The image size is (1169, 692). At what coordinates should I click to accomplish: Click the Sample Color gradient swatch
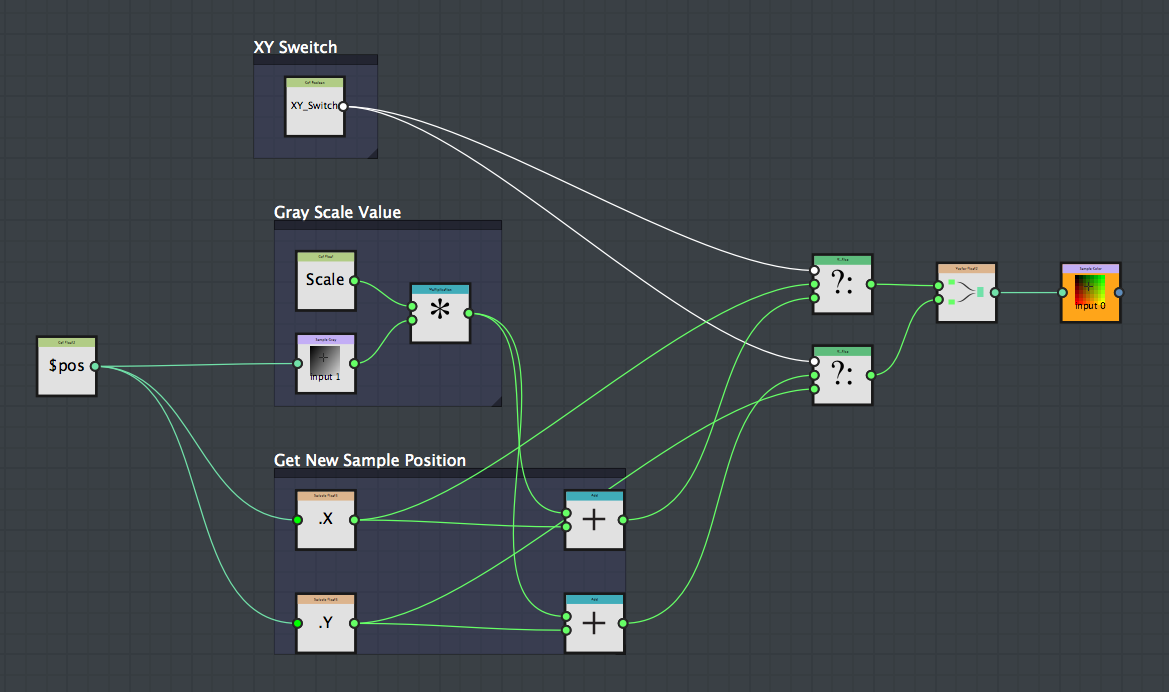click(1088, 290)
